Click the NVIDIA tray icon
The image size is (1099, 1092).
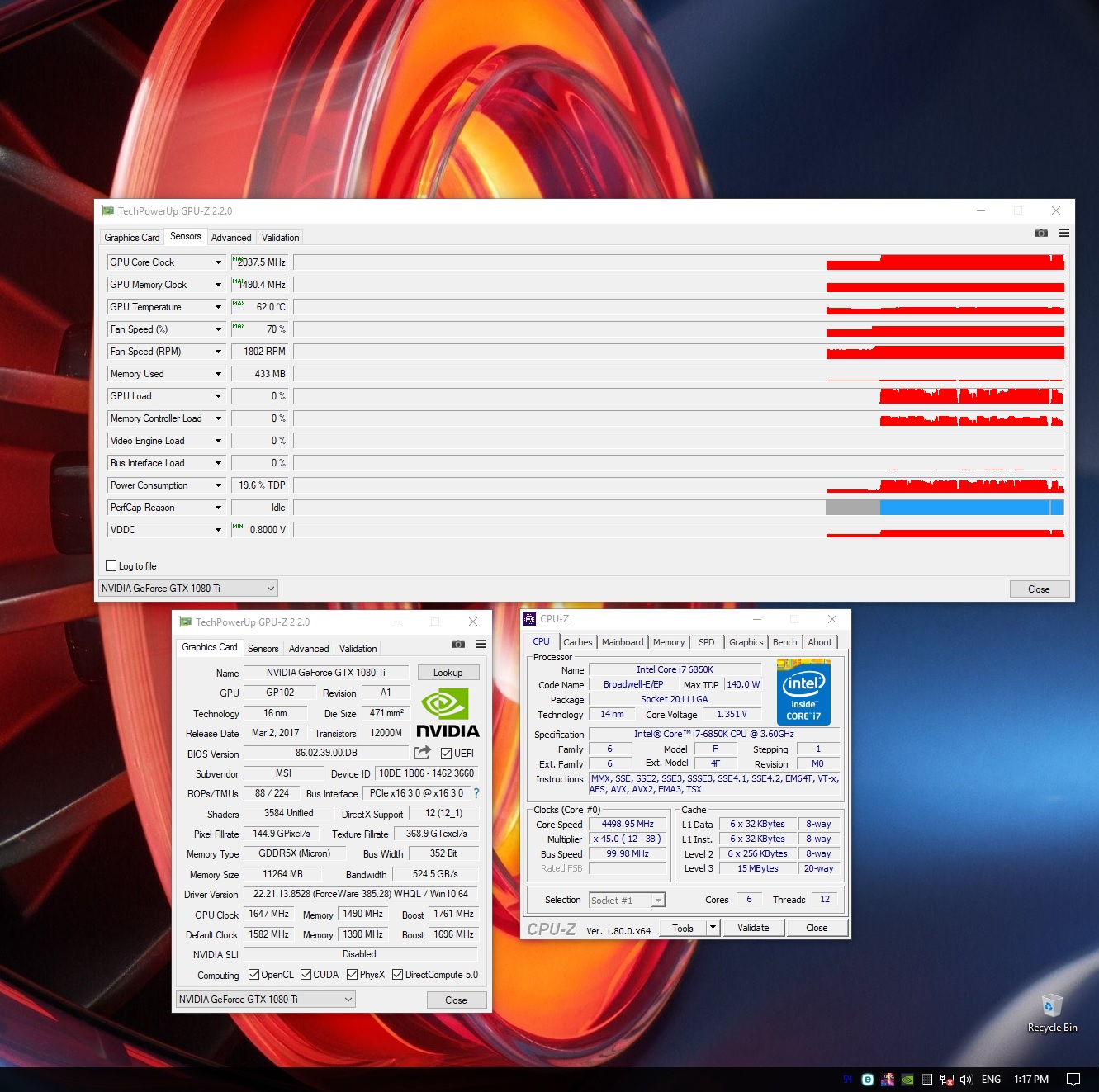(907, 1080)
